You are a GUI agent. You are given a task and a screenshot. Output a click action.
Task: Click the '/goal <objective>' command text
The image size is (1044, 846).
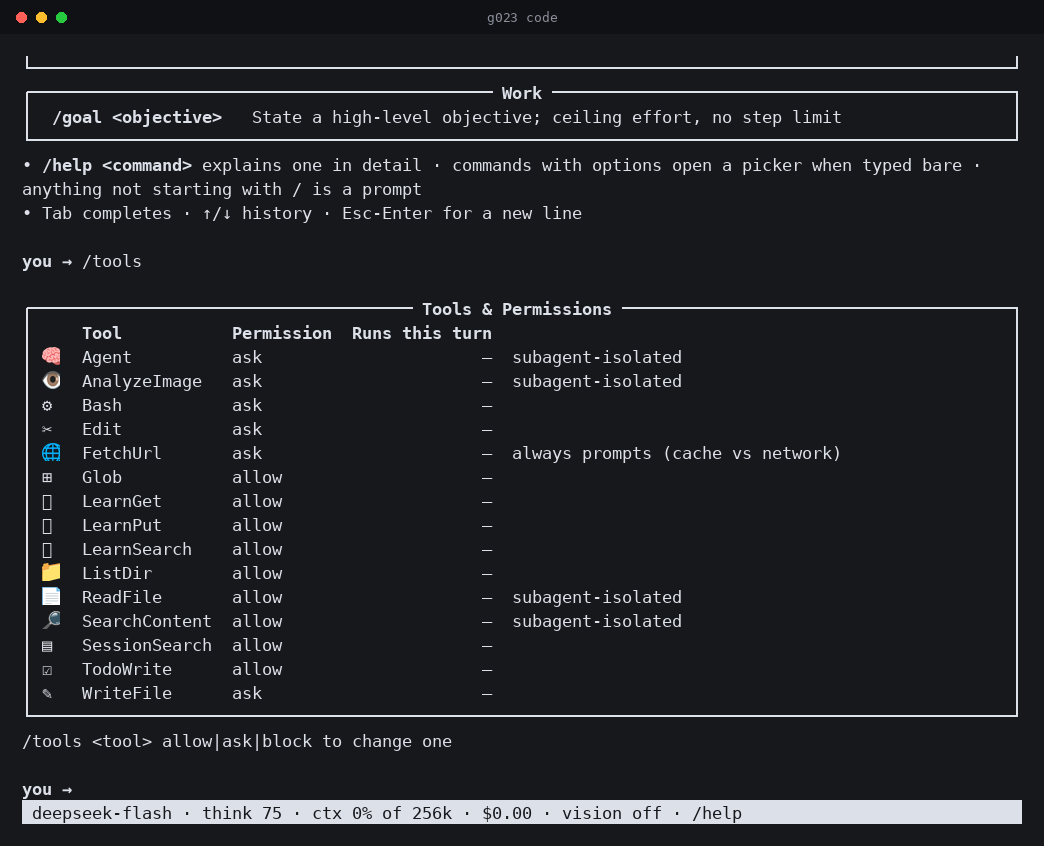click(x=137, y=118)
